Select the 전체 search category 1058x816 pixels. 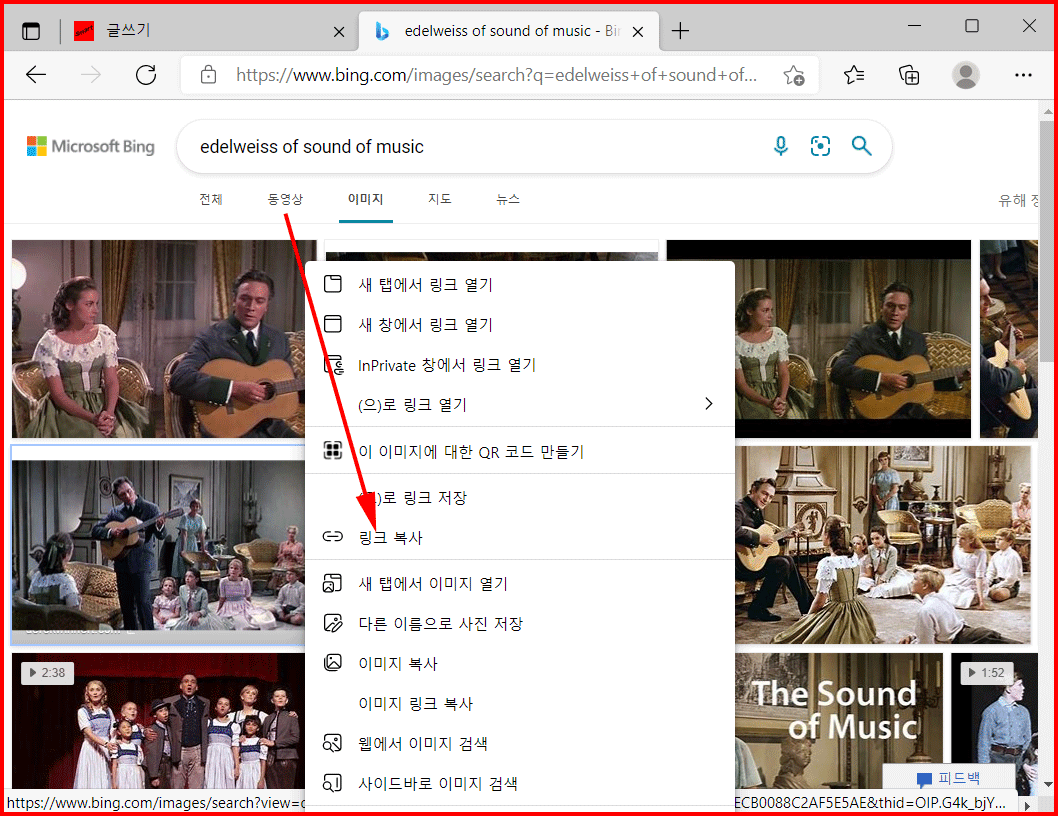coord(211,199)
